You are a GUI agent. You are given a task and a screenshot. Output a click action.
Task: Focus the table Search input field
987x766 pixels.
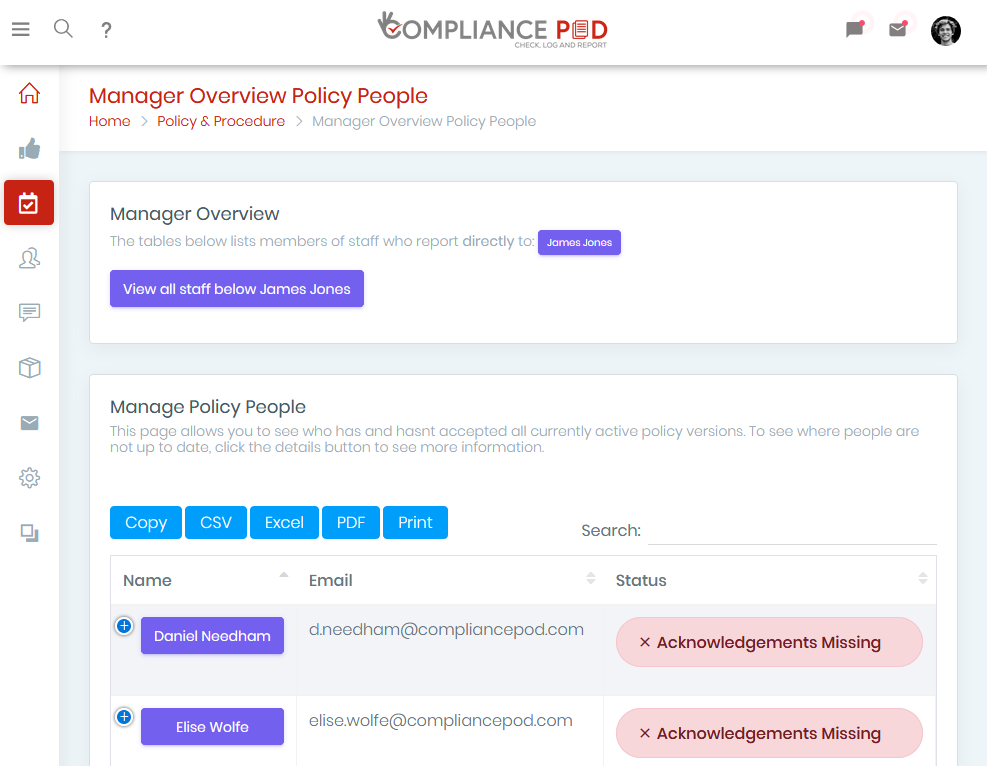(x=792, y=531)
